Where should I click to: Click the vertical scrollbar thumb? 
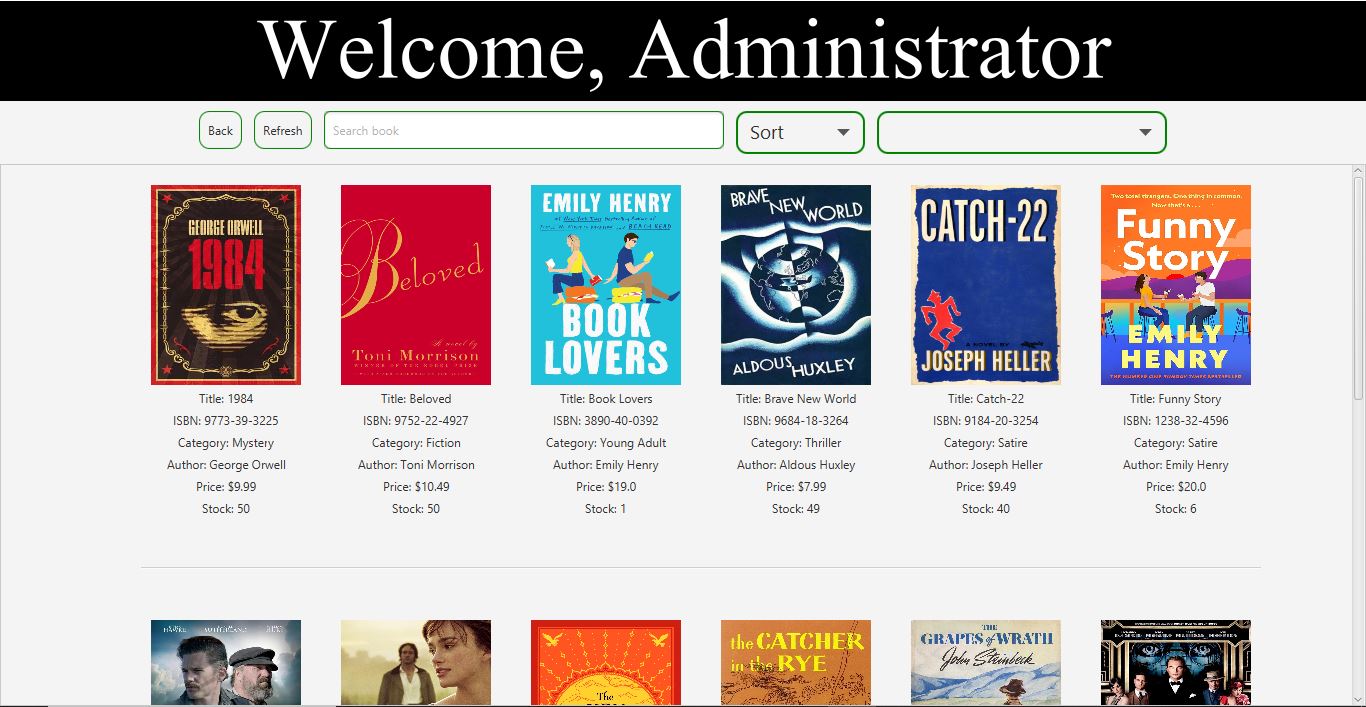(1359, 289)
